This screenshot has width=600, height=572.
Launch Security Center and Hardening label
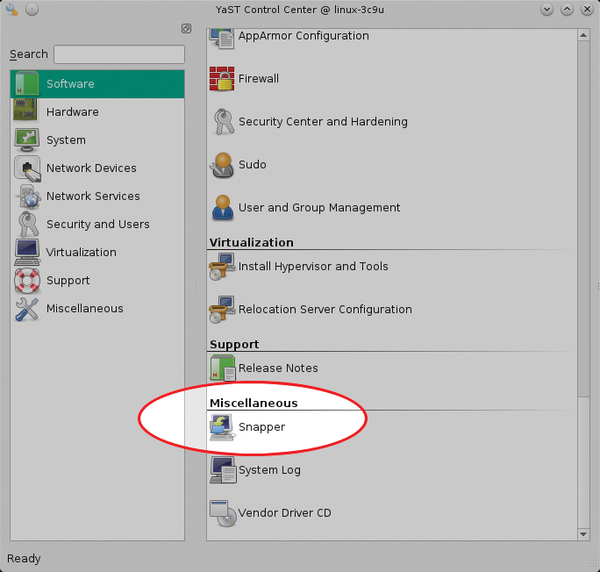pos(323,122)
